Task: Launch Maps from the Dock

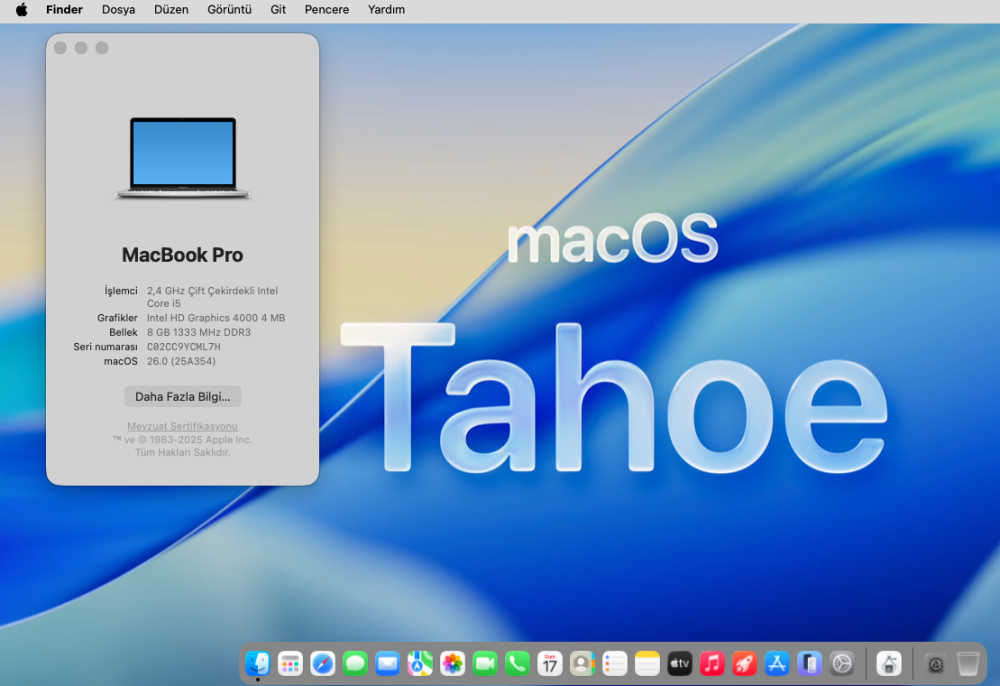Action: [x=420, y=664]
